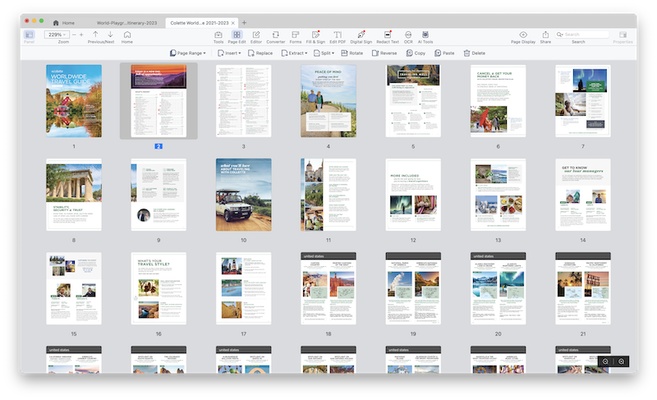Click into the Search field
Viewport: 657px width, 400px height.
[x=582, y=34]
